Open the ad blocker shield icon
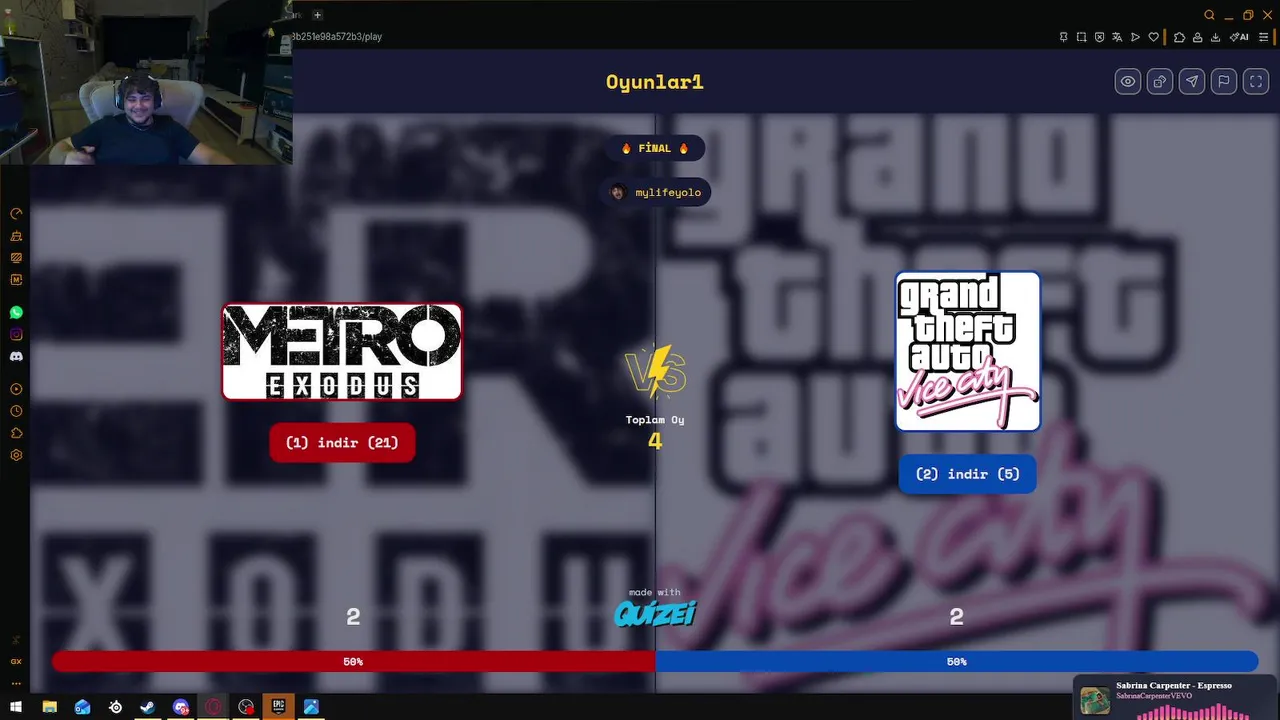Image resolution: width=1280 pixels, height=720 pixels. tap(1099, 37)
